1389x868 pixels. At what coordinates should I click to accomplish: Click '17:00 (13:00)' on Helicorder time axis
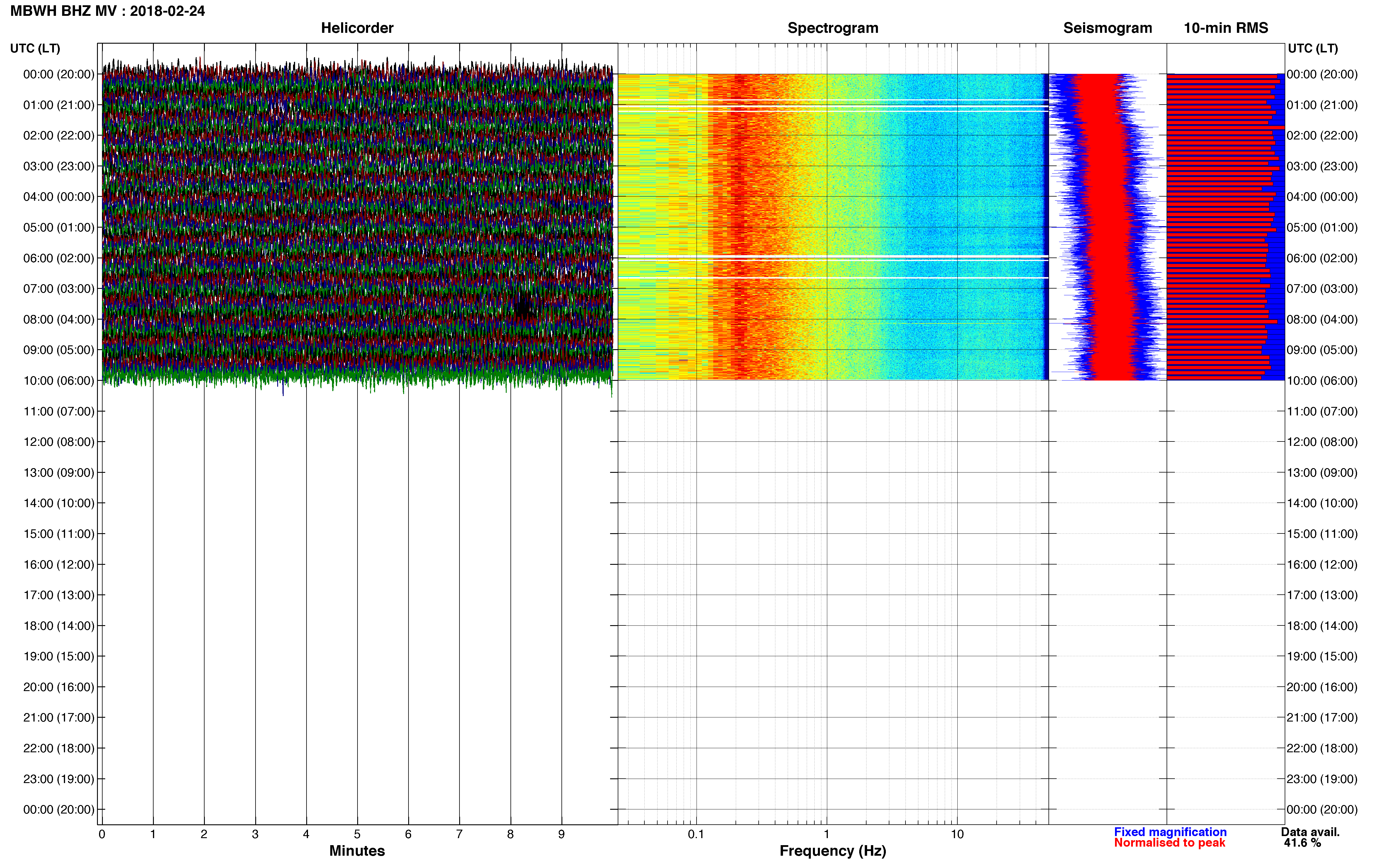59,595
